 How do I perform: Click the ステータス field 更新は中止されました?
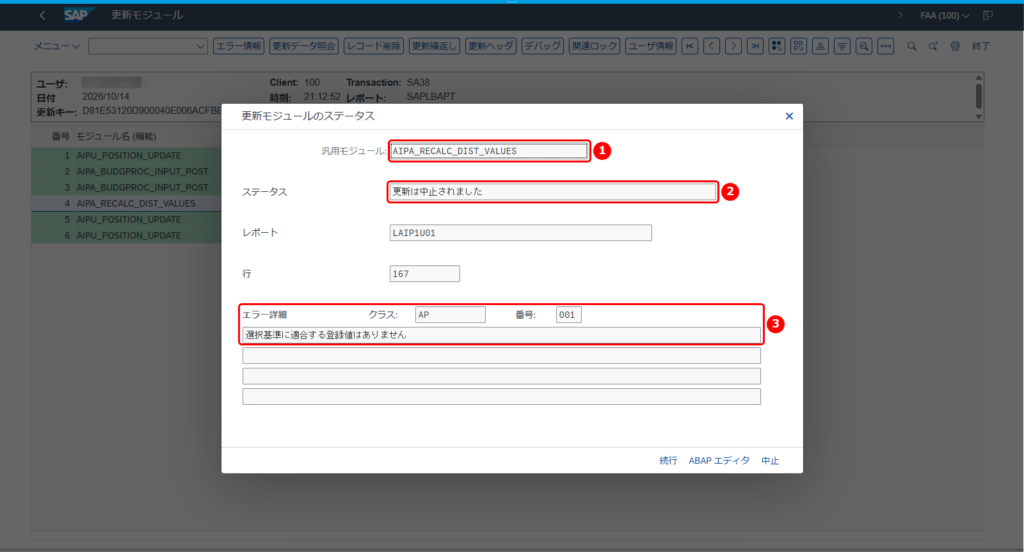[552, 191]
